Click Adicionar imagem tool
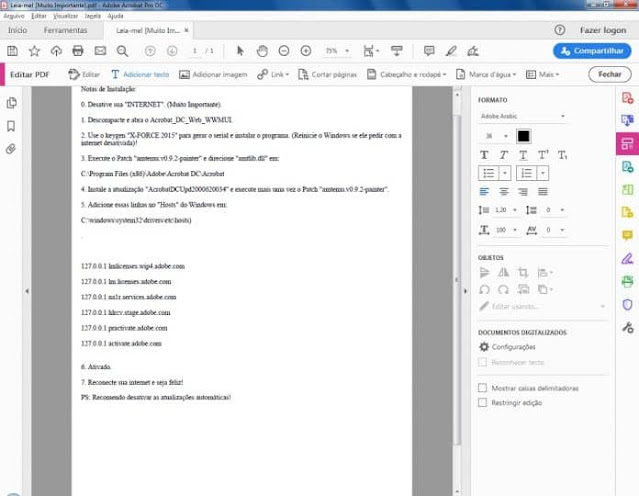The width and height of the screenshot is (639, 496). point(213,74)
